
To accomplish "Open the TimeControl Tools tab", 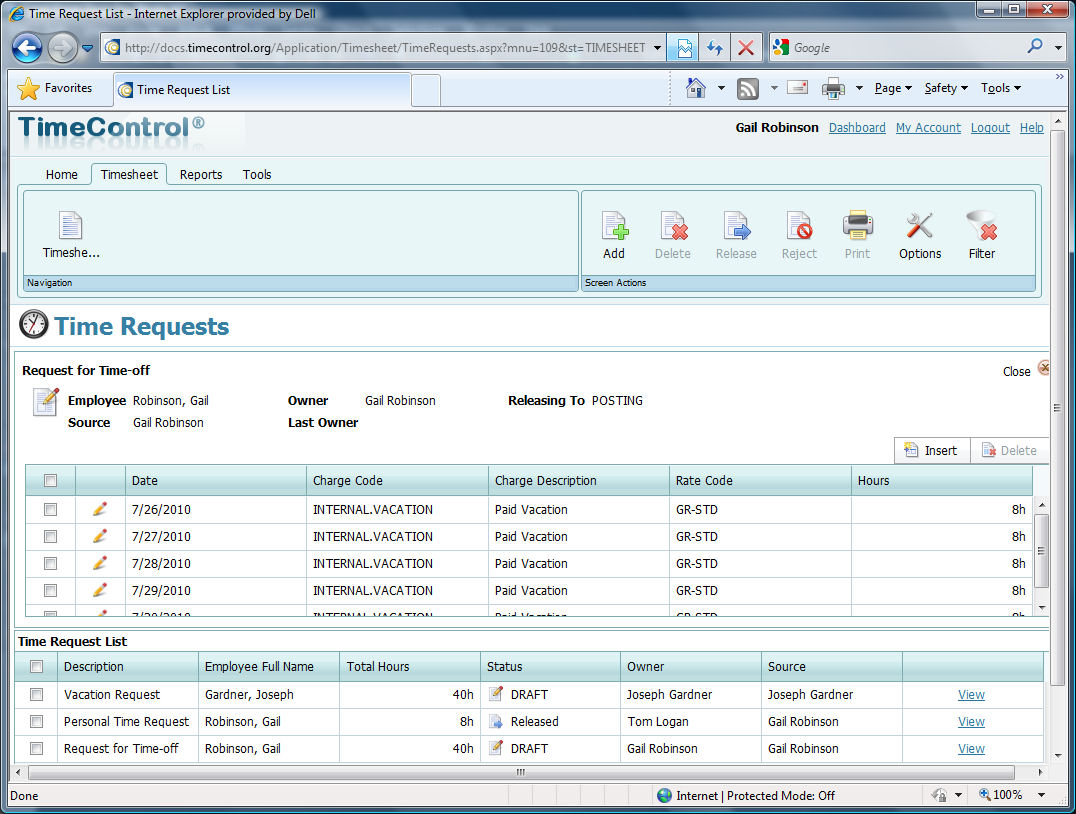I will 257,174.
